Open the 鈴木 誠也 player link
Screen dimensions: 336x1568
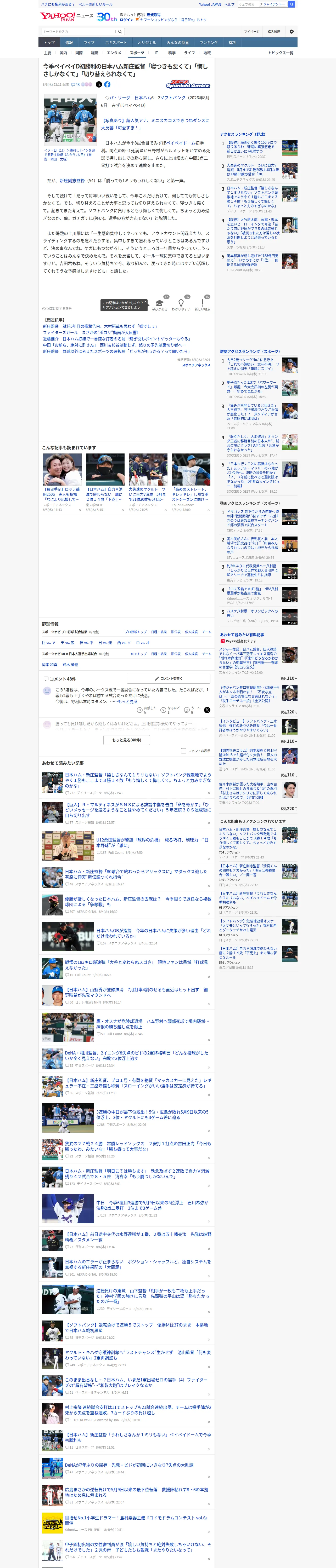click(x=70, y=665)
